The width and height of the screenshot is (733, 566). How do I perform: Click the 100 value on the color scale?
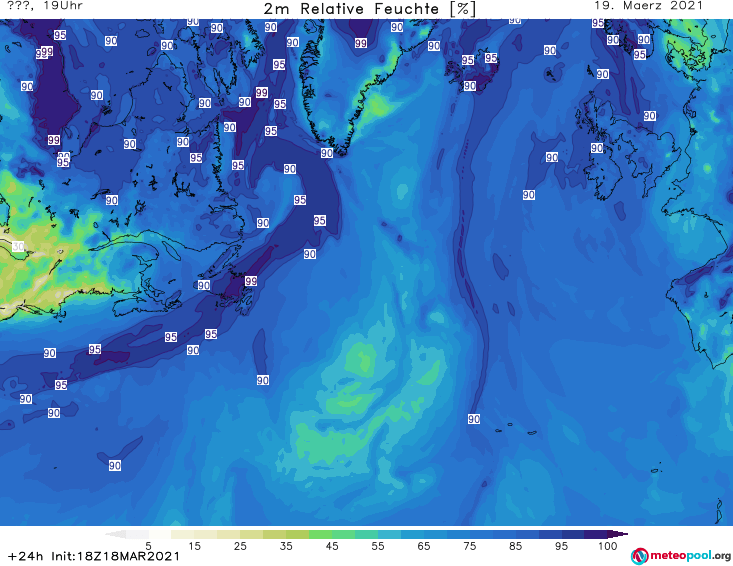point(608,546)
